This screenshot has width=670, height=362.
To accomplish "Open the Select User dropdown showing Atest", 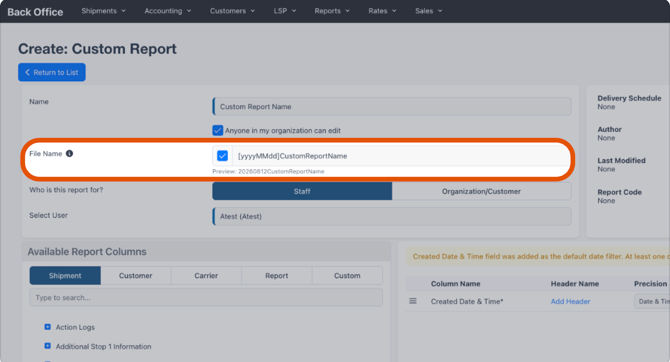I will click(x=392, y=216).
